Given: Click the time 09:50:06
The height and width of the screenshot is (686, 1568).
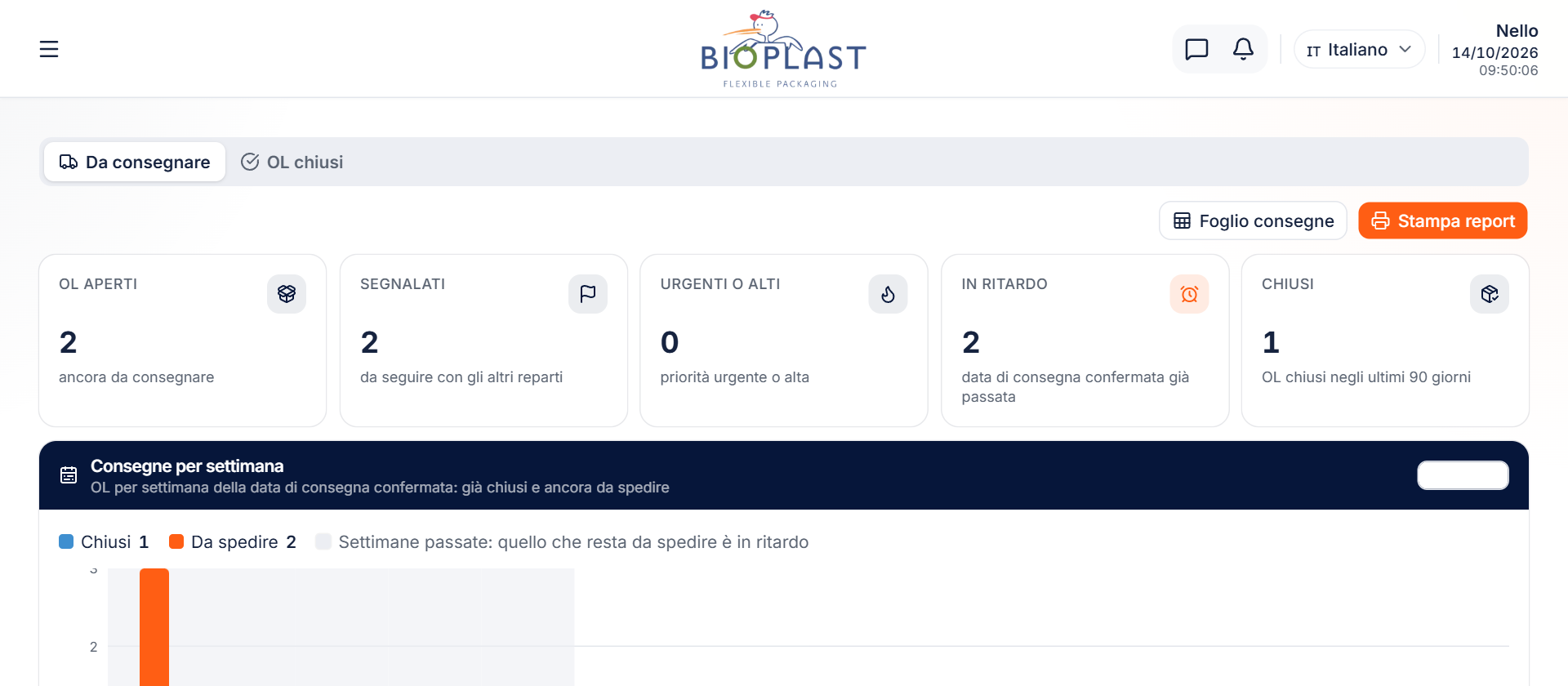Looking at the screenshot, I should (1508, 71).
